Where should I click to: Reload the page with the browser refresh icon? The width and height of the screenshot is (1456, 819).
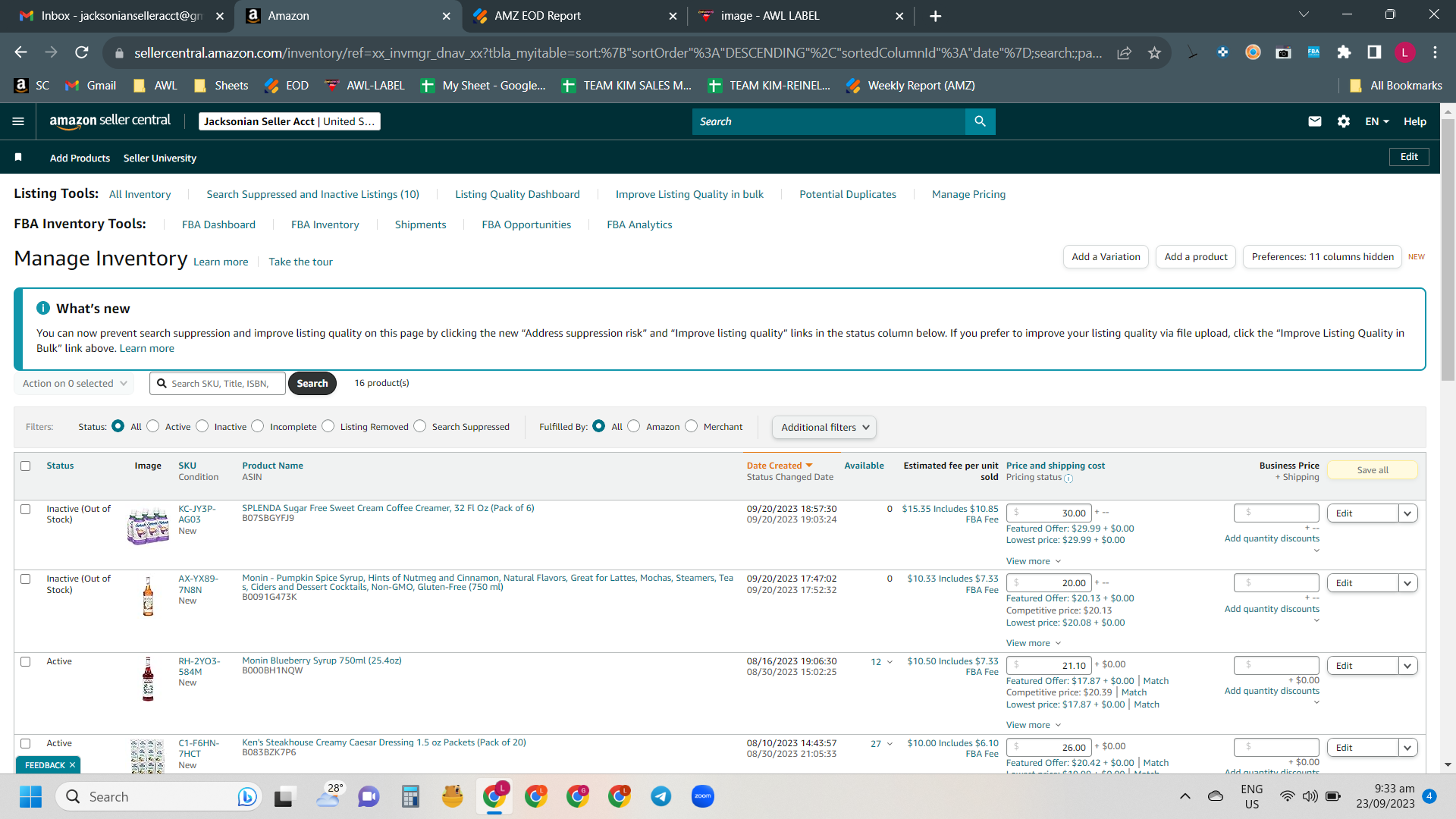82,52
